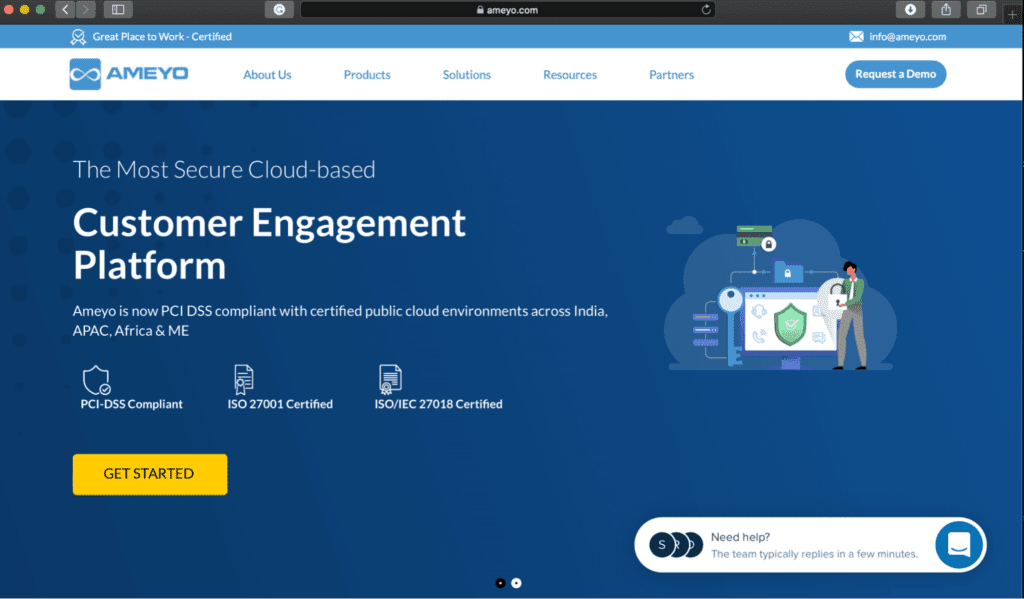Toggle the Safari sidebar icon
1024x599 pixels.
tap(118, 9)
